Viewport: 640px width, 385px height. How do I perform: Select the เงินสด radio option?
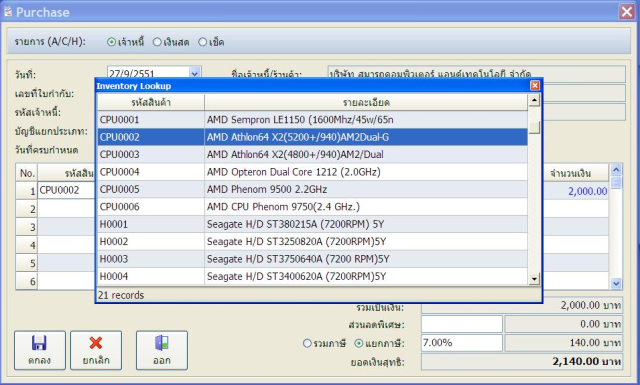point(171,42)
